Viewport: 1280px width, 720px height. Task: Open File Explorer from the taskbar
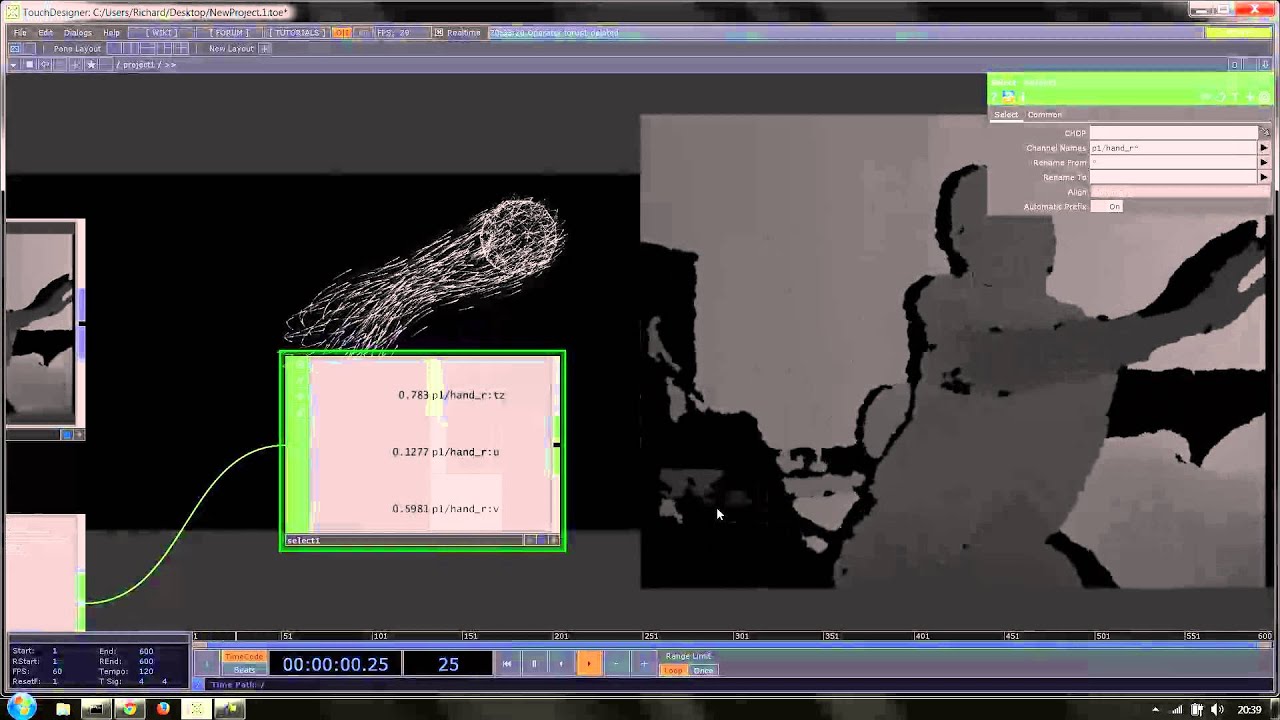63,709
